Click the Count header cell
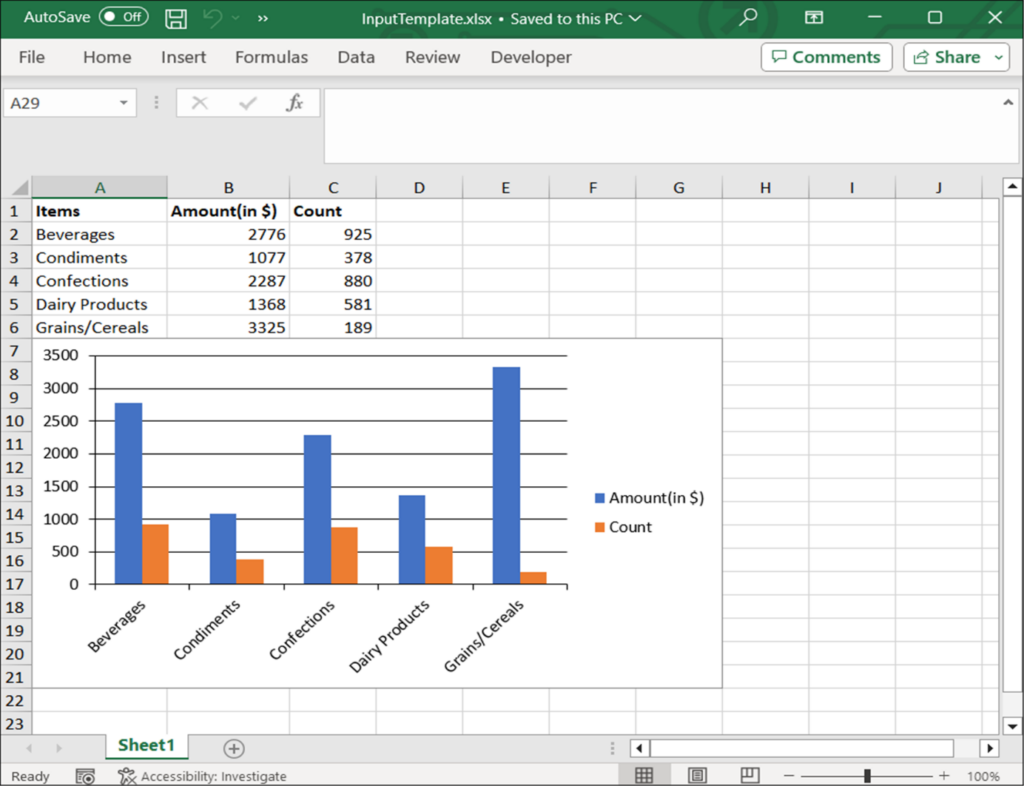Screen dimensions: 1024x786 tap(333, 211)
